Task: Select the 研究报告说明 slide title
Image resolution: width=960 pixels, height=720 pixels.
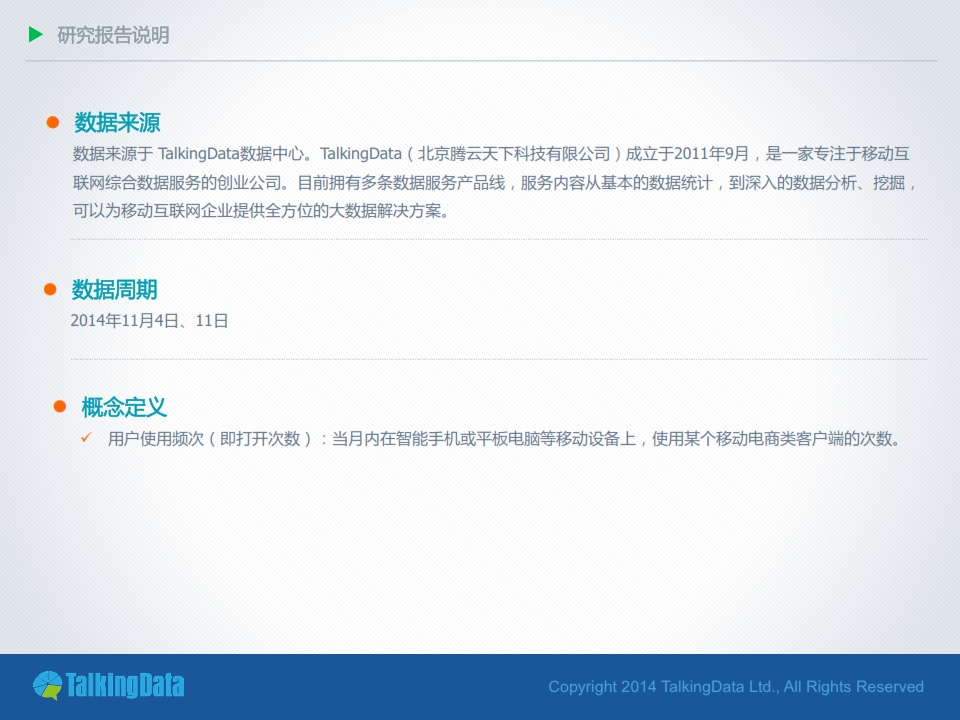Action: 113,35
